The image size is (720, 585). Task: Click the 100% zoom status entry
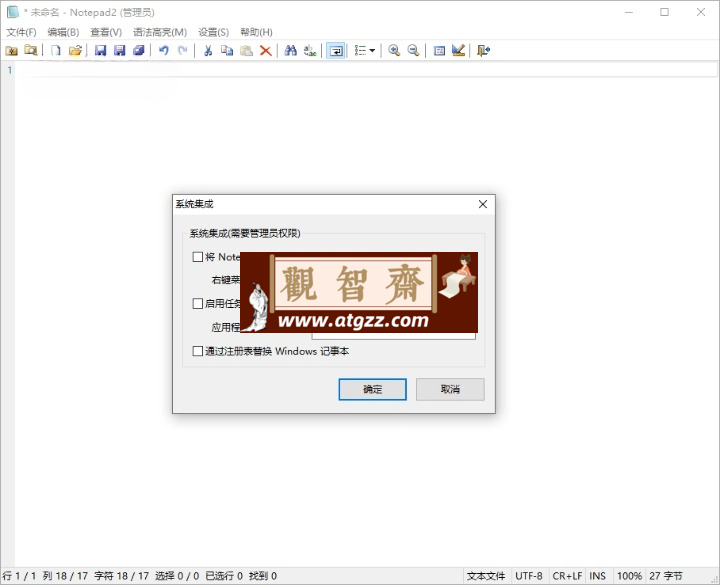[629, 576]
